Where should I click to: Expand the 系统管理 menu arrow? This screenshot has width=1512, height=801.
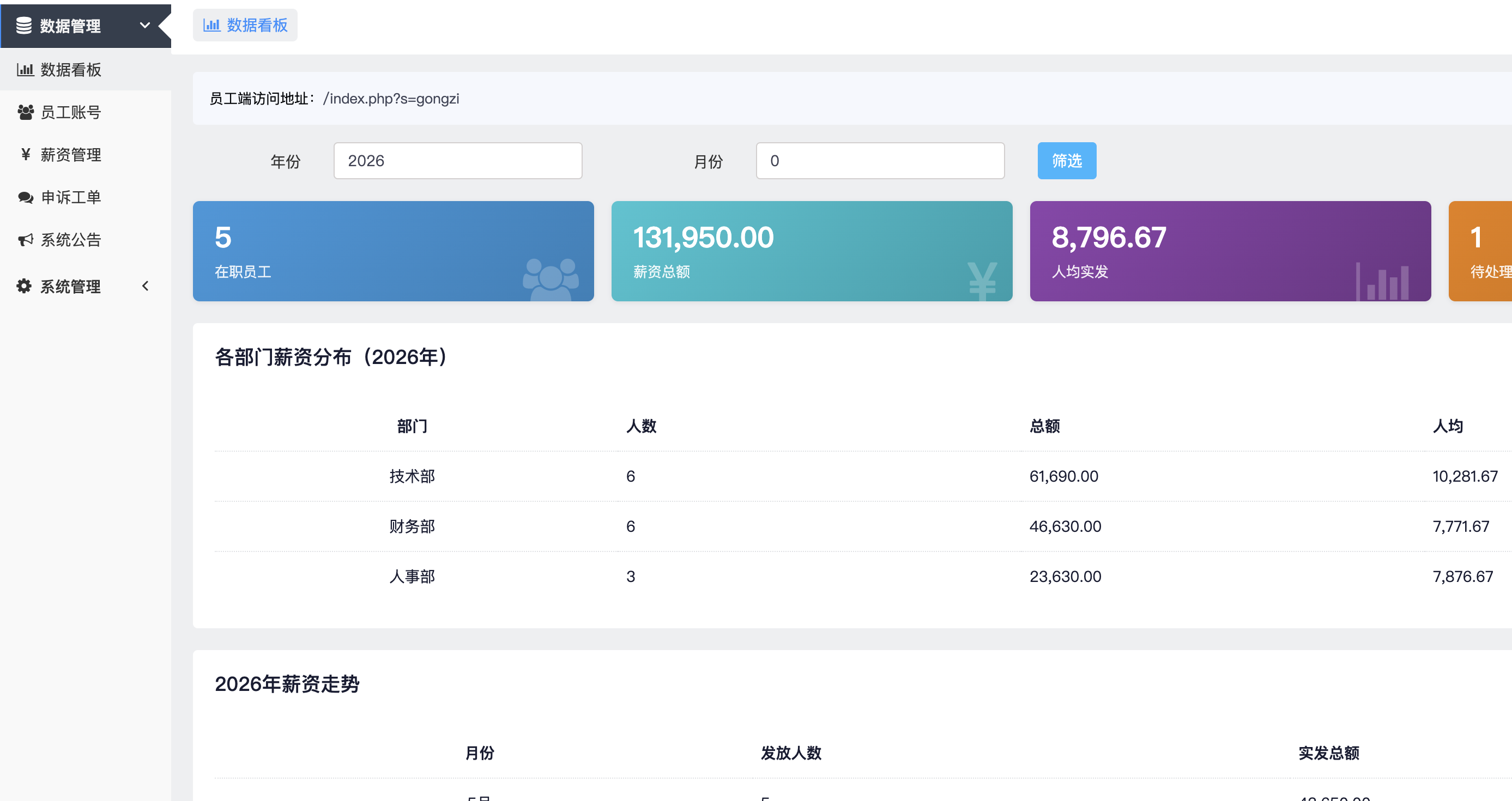coord(145,286)
